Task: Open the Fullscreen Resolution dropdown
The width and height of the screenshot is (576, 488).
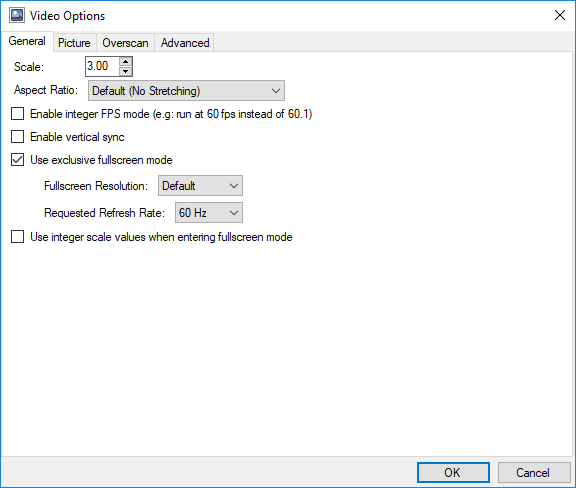Action: [x=200, y=186]
